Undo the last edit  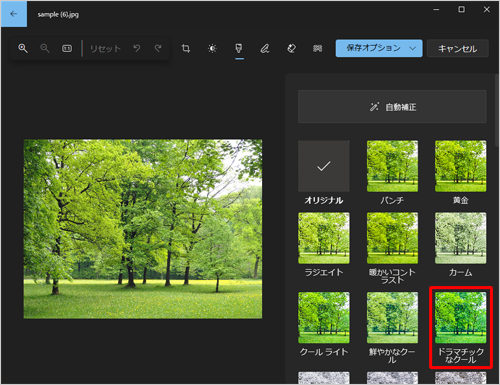pos(137,49)
